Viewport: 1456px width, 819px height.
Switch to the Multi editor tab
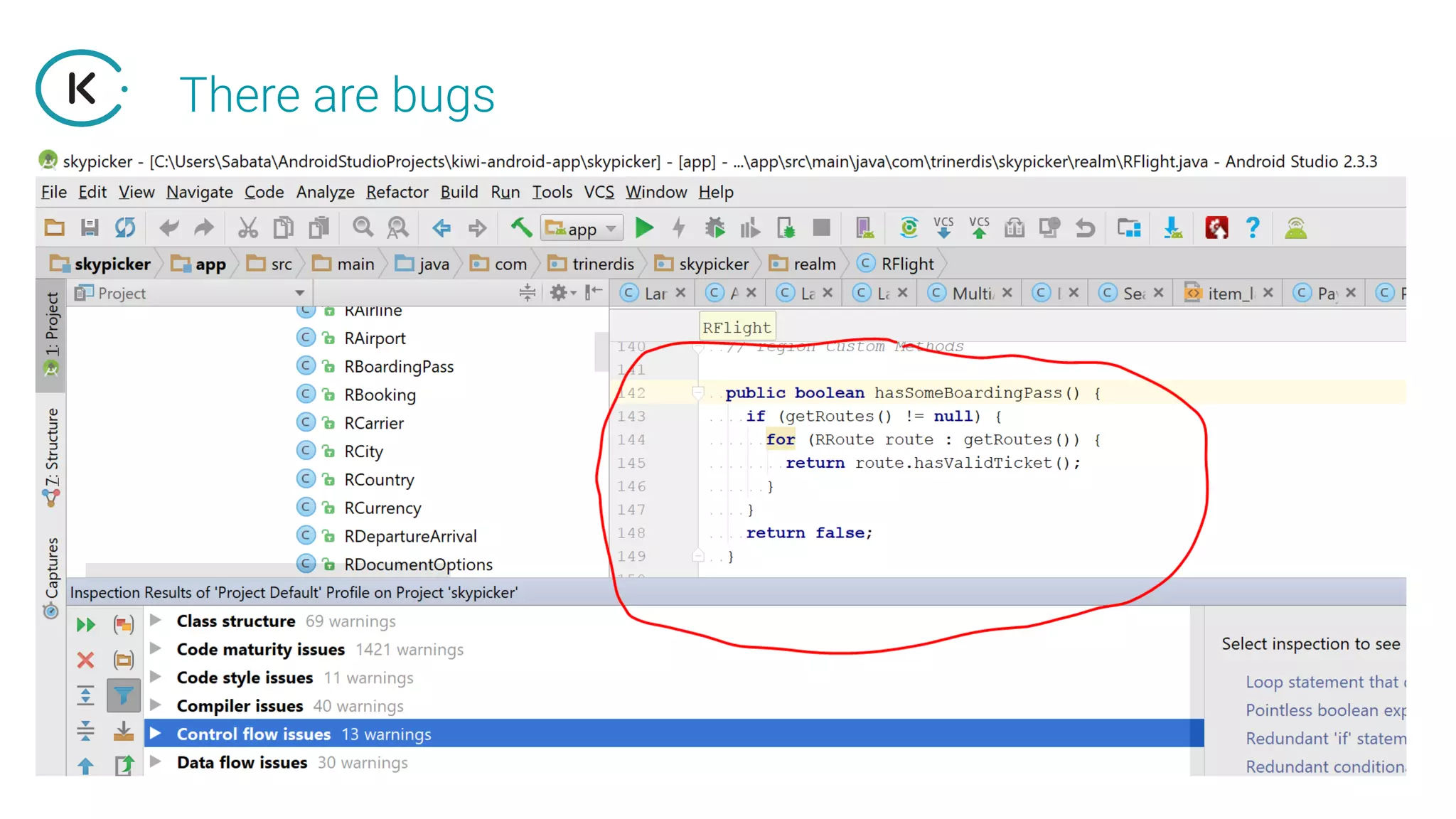tap(971, 293)
